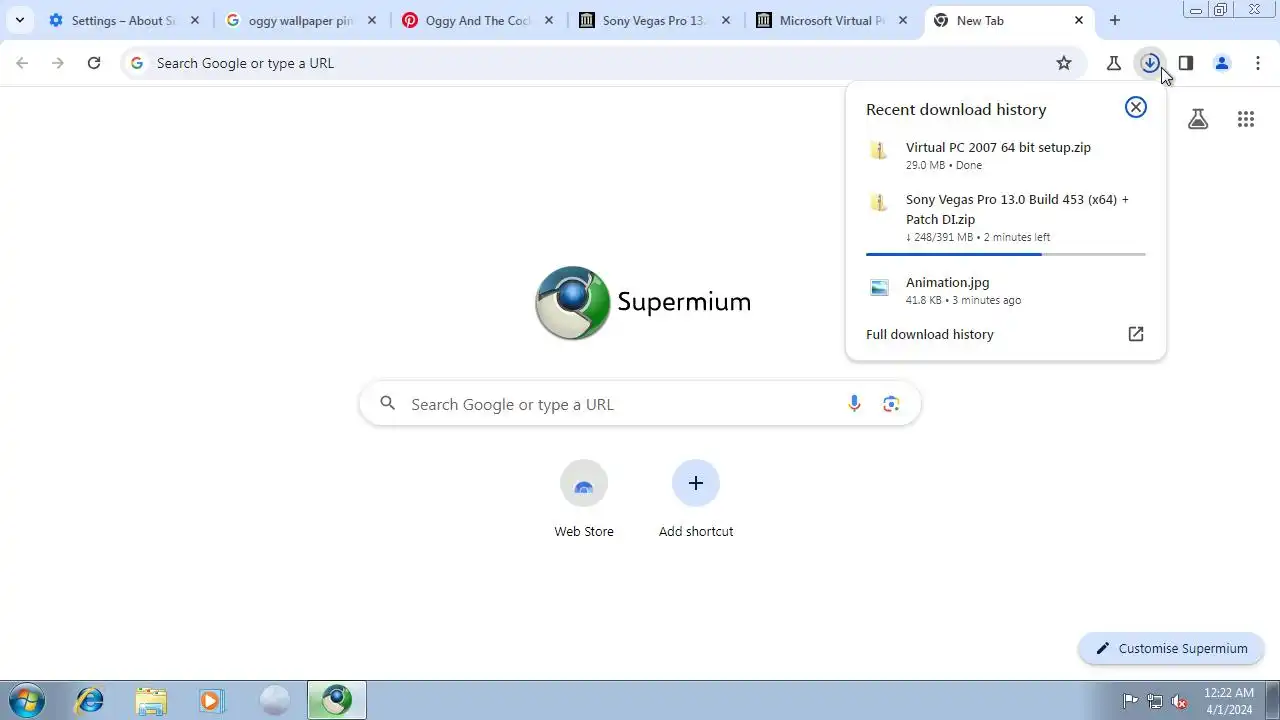
Task: Open the Web Store shortcut
Action: pyautogui.click(x=584, y=499)
